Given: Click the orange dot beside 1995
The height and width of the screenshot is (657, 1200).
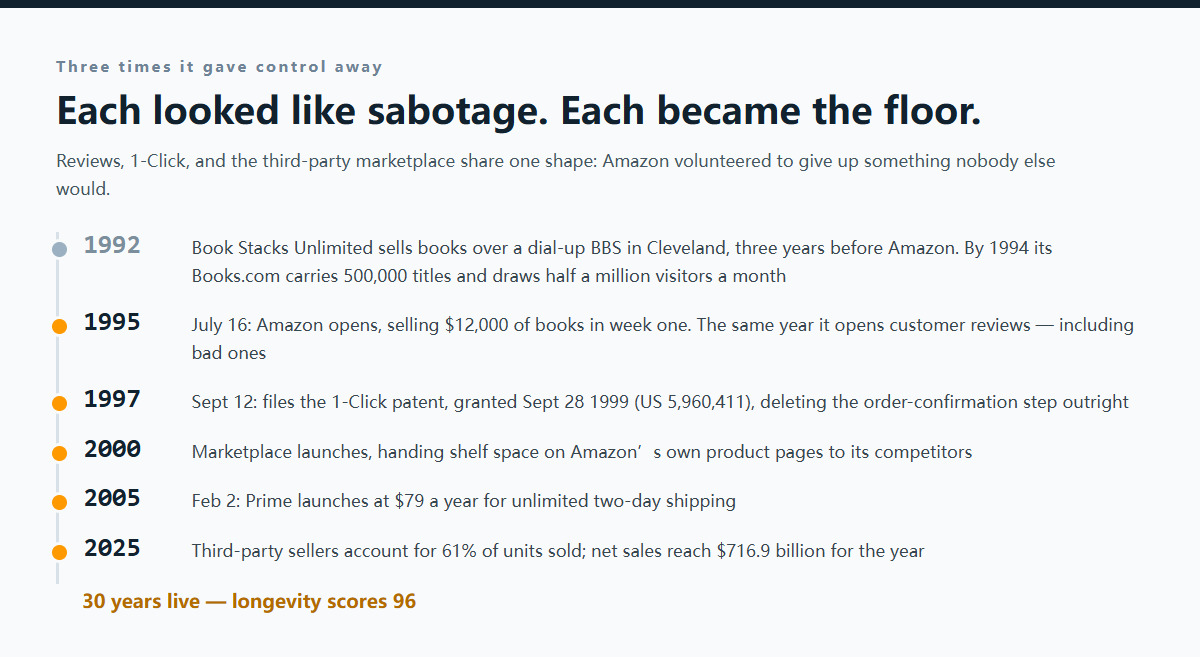Looking at the screenshot, I should [59, 326].
